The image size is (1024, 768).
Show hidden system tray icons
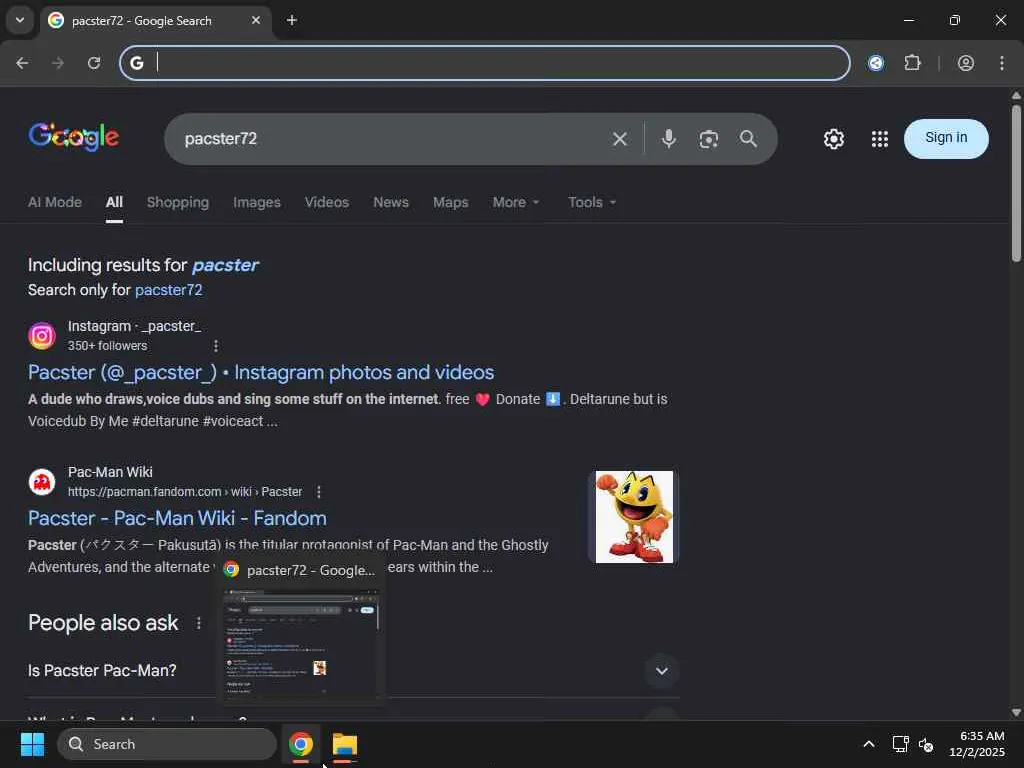[869, 744]
